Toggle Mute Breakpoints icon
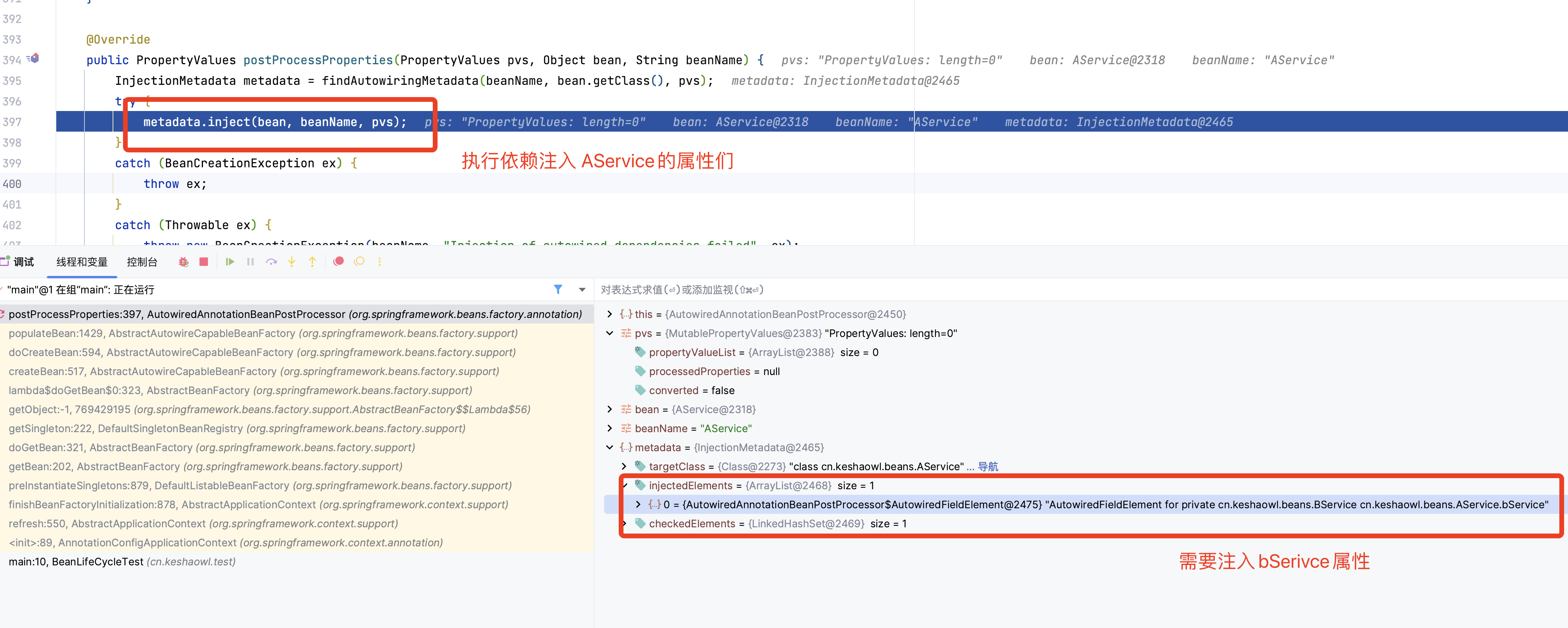Image resolution: width=1568 pixels, height=628 pixels. point(359,261)
